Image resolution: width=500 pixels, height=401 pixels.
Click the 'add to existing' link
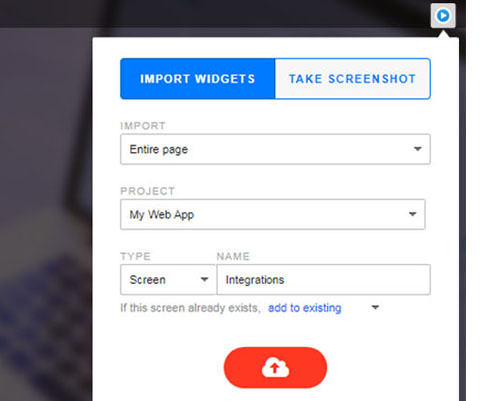305,308
